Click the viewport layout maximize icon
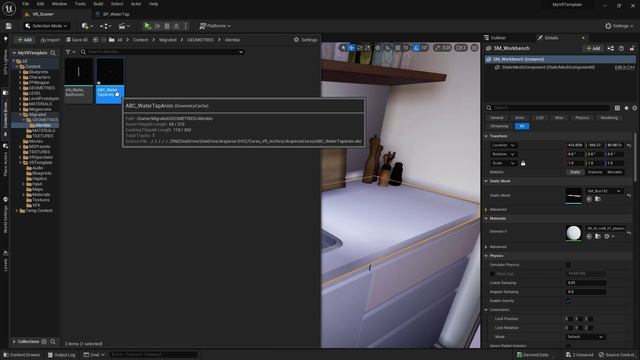640x360 pixels. click(474, 48)
